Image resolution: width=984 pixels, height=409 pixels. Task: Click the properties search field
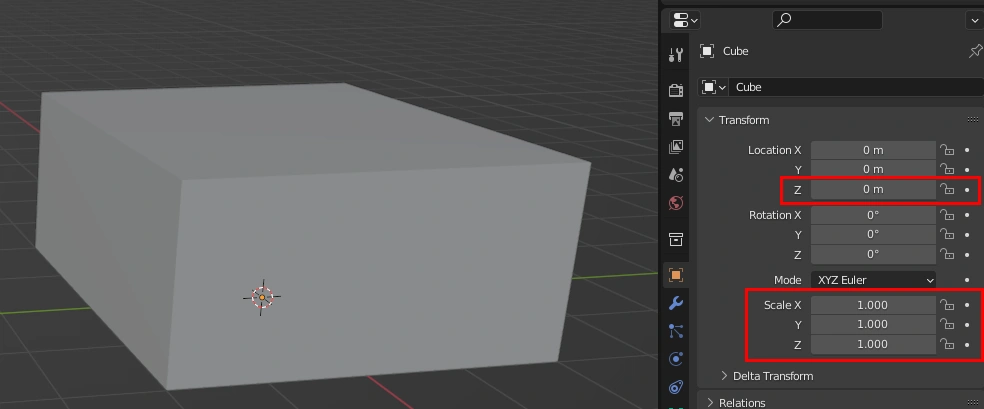827,20
